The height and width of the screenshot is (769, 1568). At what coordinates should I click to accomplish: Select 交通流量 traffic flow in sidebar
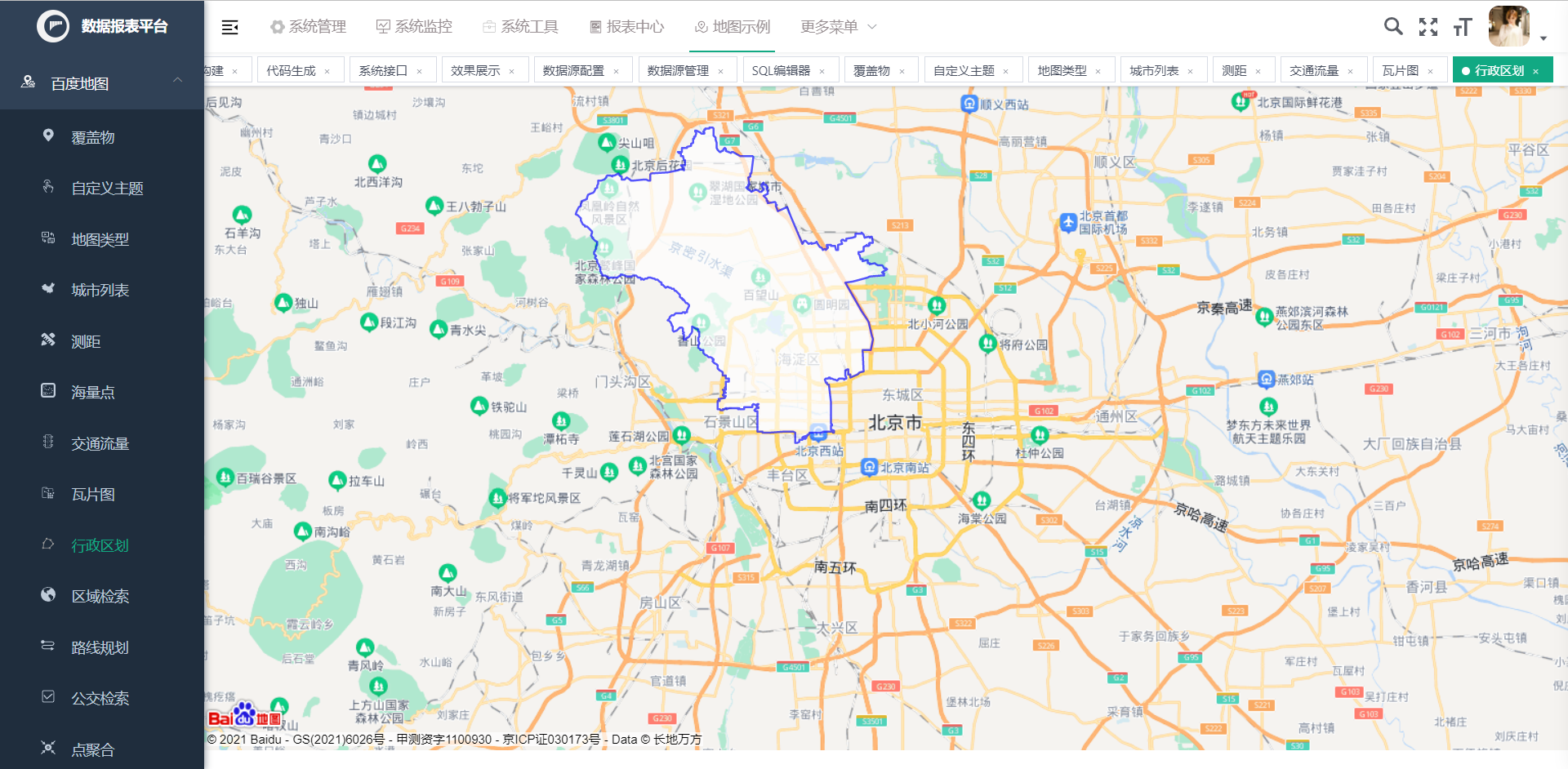pyautogui.click(x=100, y=442)
